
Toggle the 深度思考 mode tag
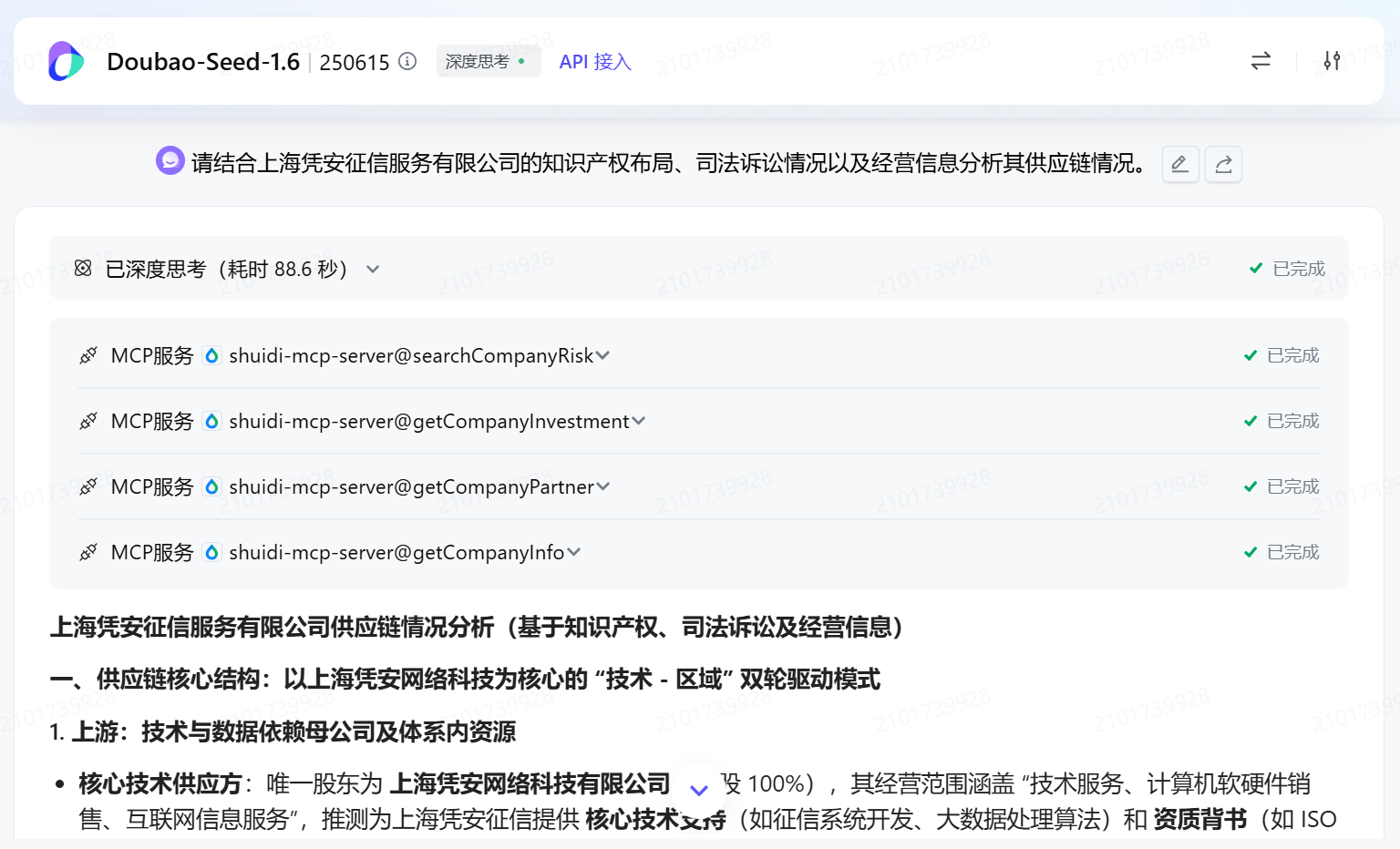pos(488,61)
